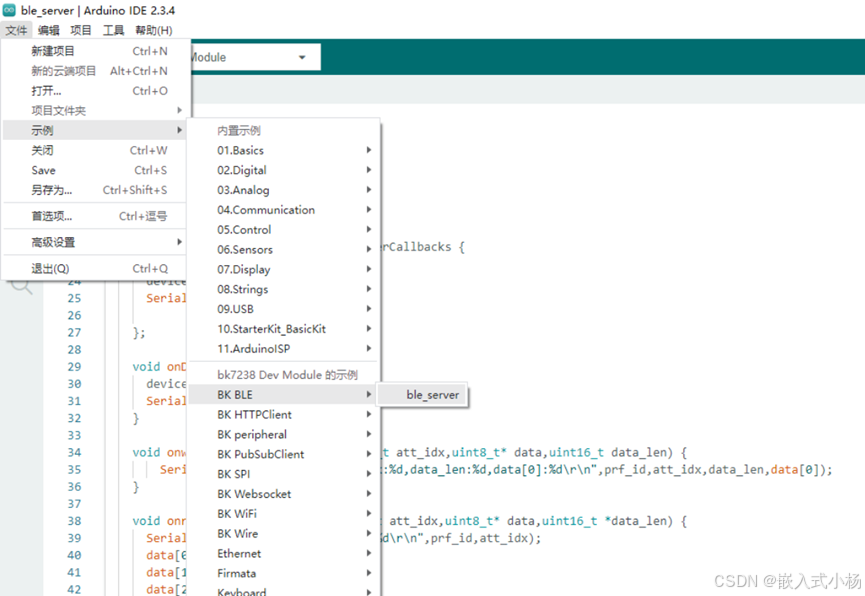Open 首选项 from the File menu
Viewport: 865px width, 596px height.
[x=52, y=216]
